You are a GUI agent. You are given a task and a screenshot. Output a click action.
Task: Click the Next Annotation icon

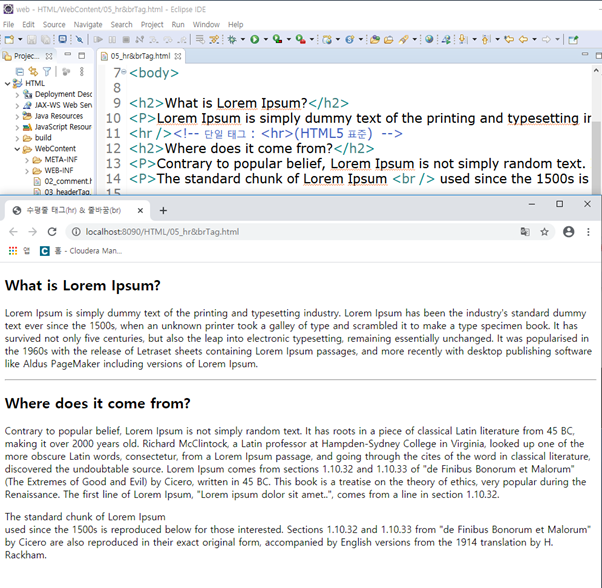click(x=463, y=40)
